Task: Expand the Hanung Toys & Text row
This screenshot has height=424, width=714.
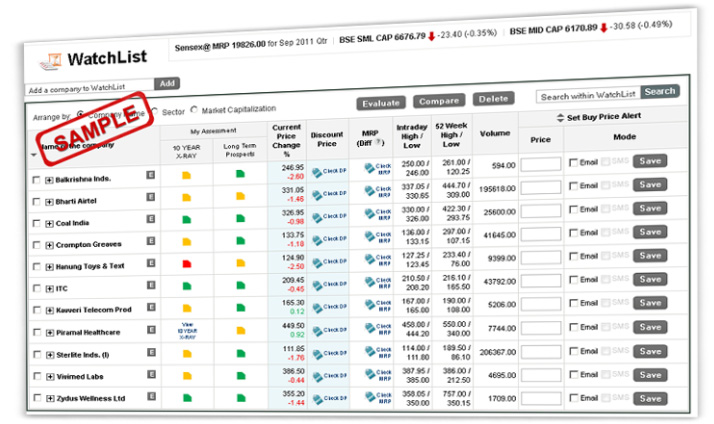Action: 50,267
